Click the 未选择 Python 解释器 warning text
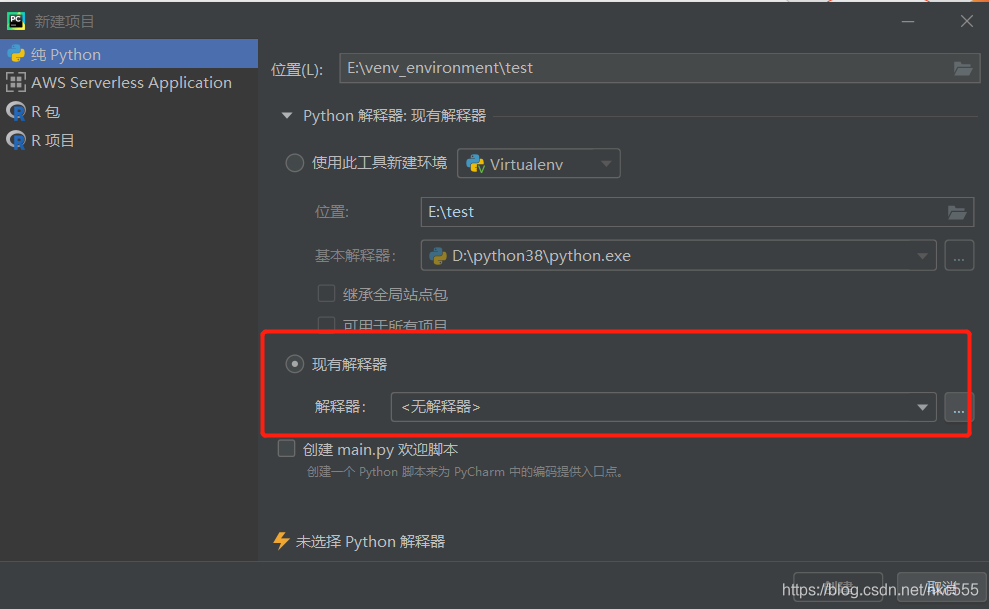This screenshot has height=609, width=989. pos(370,542)
